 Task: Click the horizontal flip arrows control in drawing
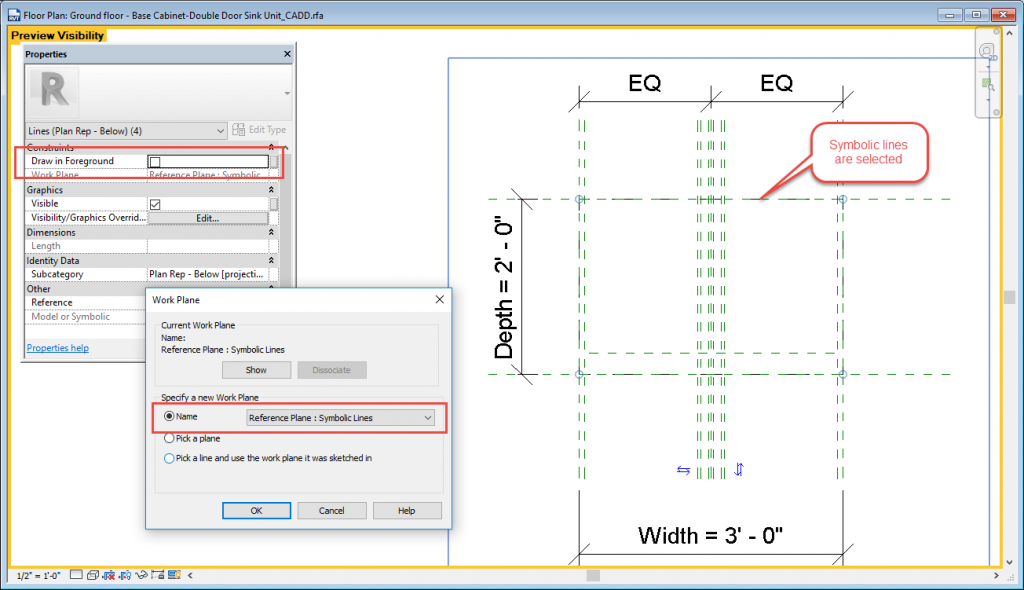coord(683,470)
